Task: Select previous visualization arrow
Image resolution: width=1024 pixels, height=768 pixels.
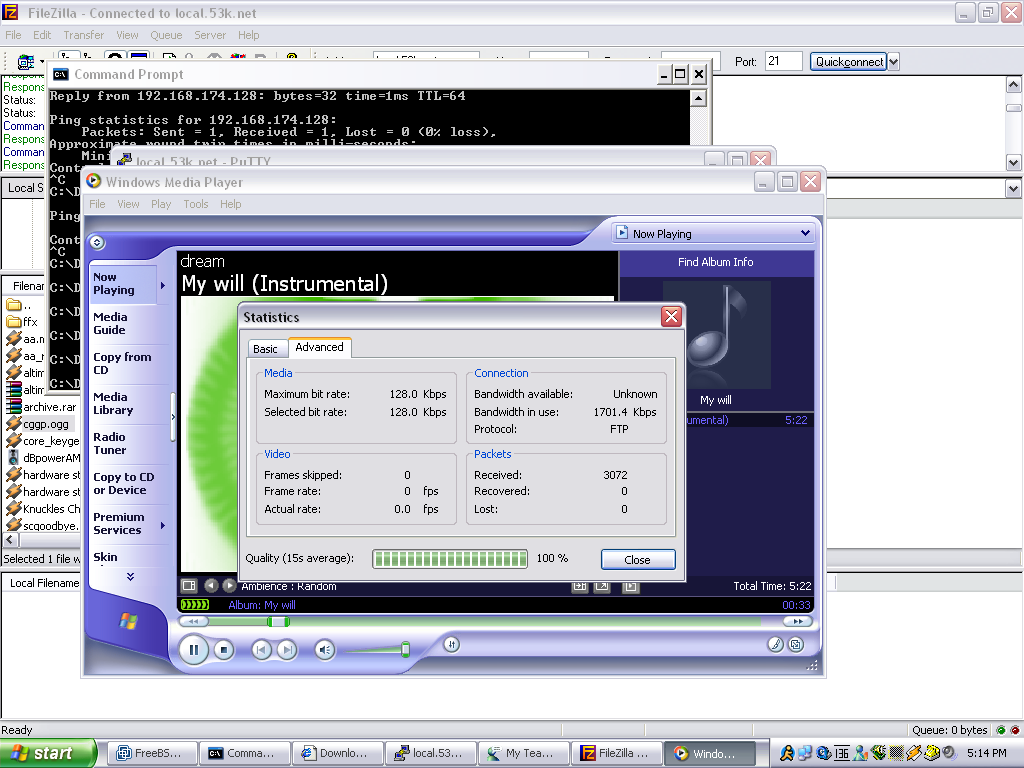Action: [211, 586]
